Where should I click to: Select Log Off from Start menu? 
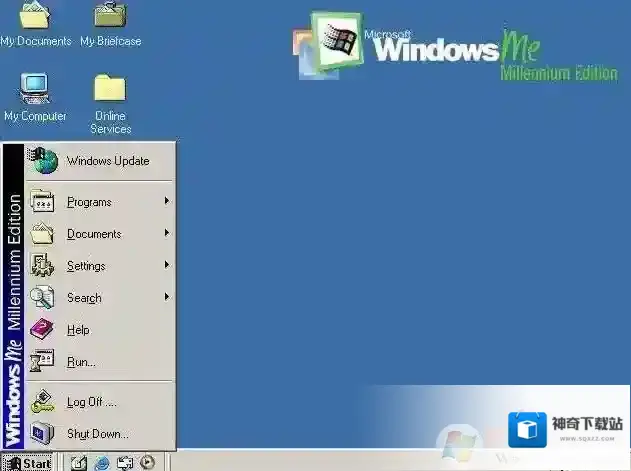pos(91,402)
